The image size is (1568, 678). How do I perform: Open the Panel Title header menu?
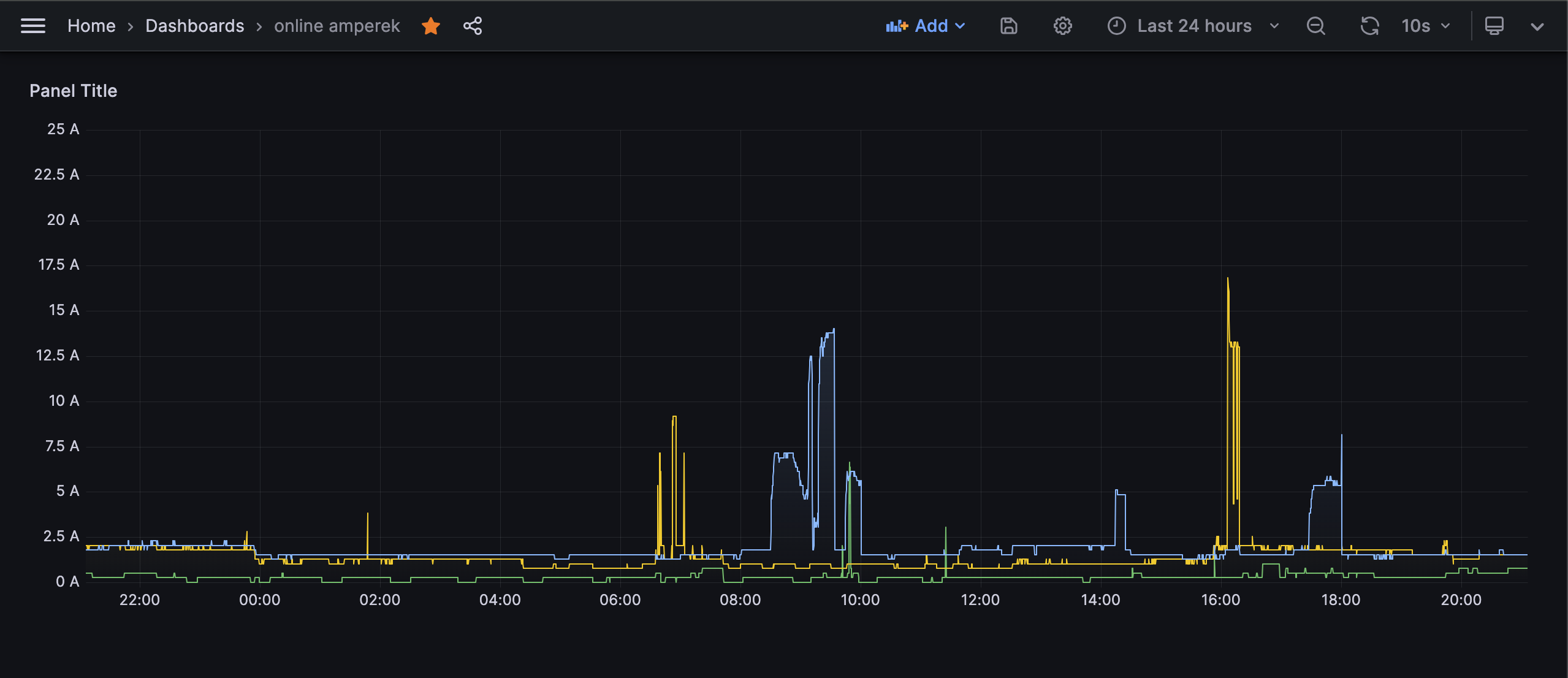[x=73, y=91]
